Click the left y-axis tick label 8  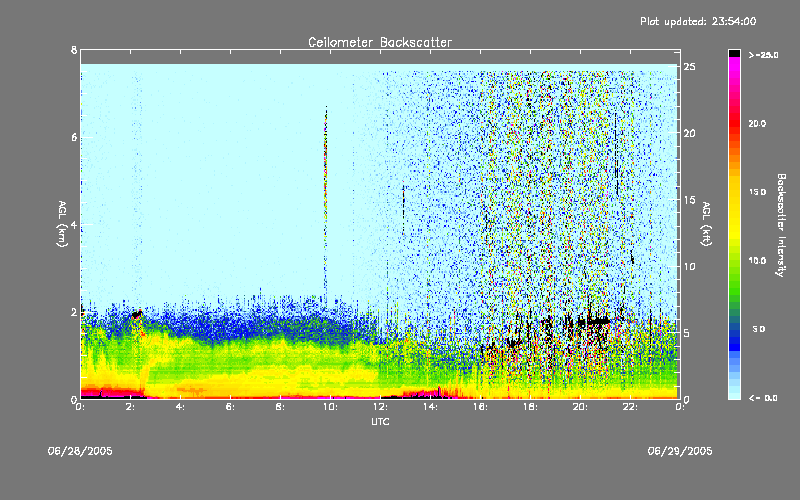(74, 50)
